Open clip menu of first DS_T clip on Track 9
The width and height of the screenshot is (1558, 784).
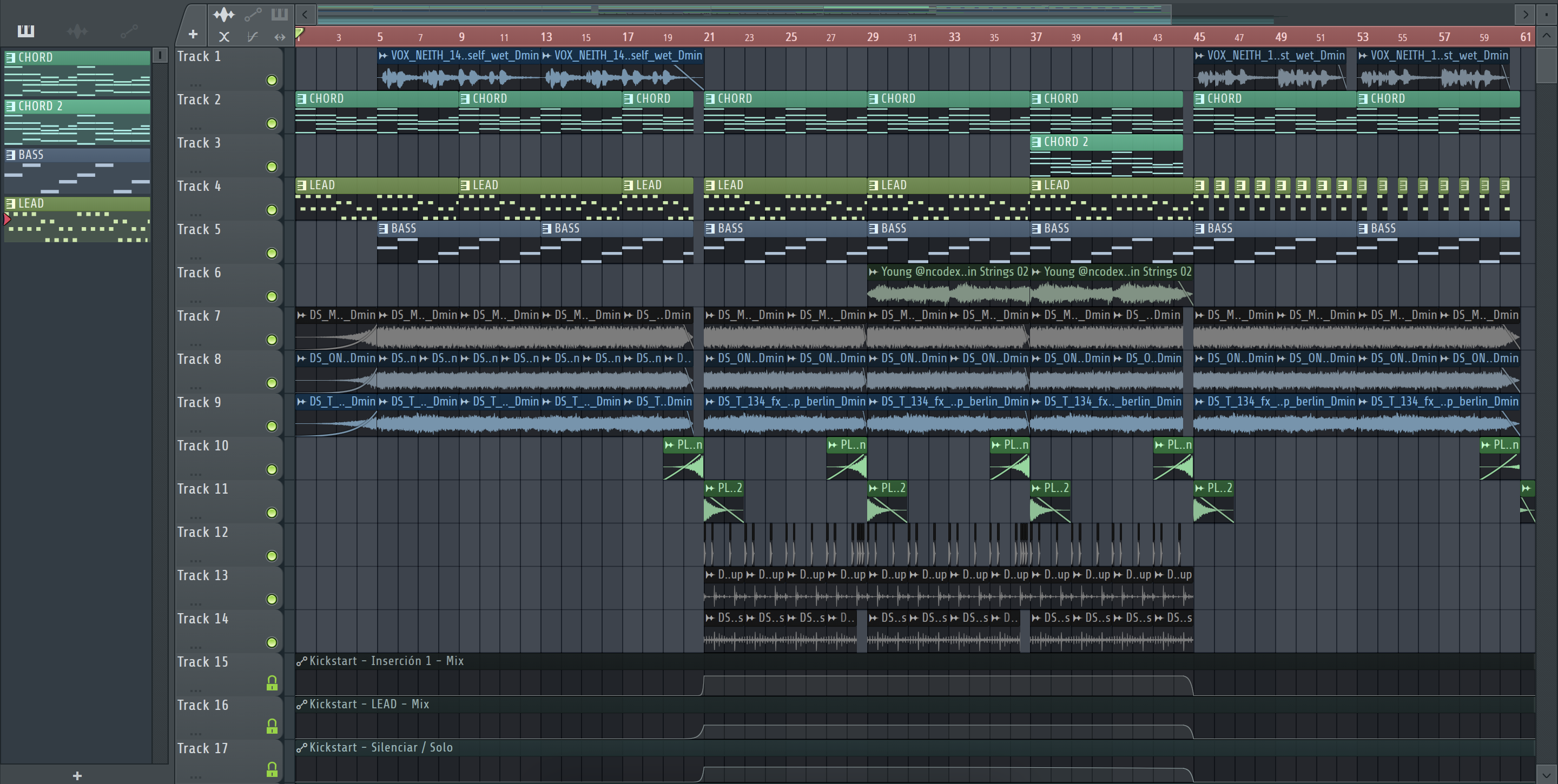[x=301, y=401]
